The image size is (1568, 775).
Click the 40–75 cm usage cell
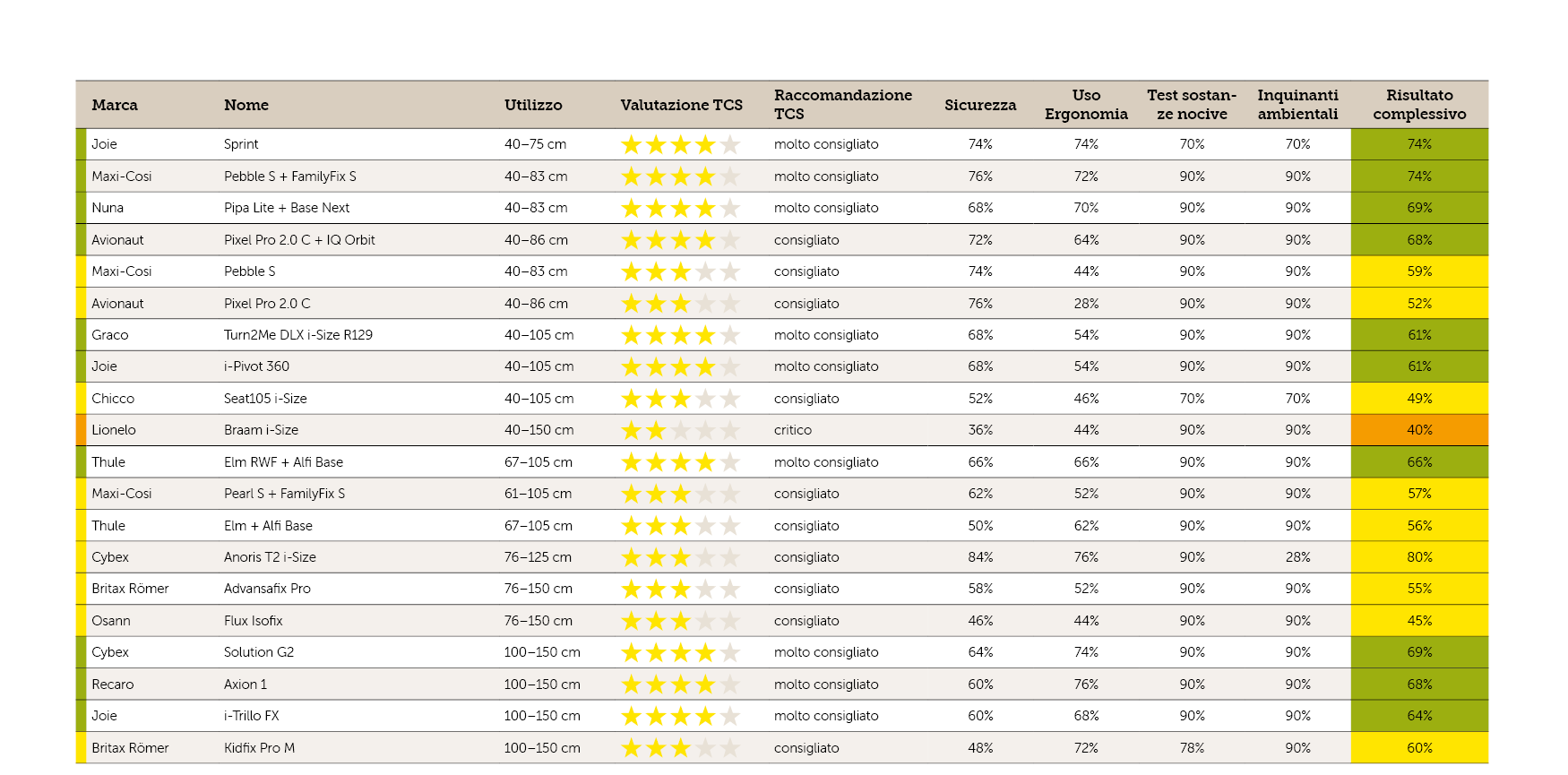click(x=535, y=144)
